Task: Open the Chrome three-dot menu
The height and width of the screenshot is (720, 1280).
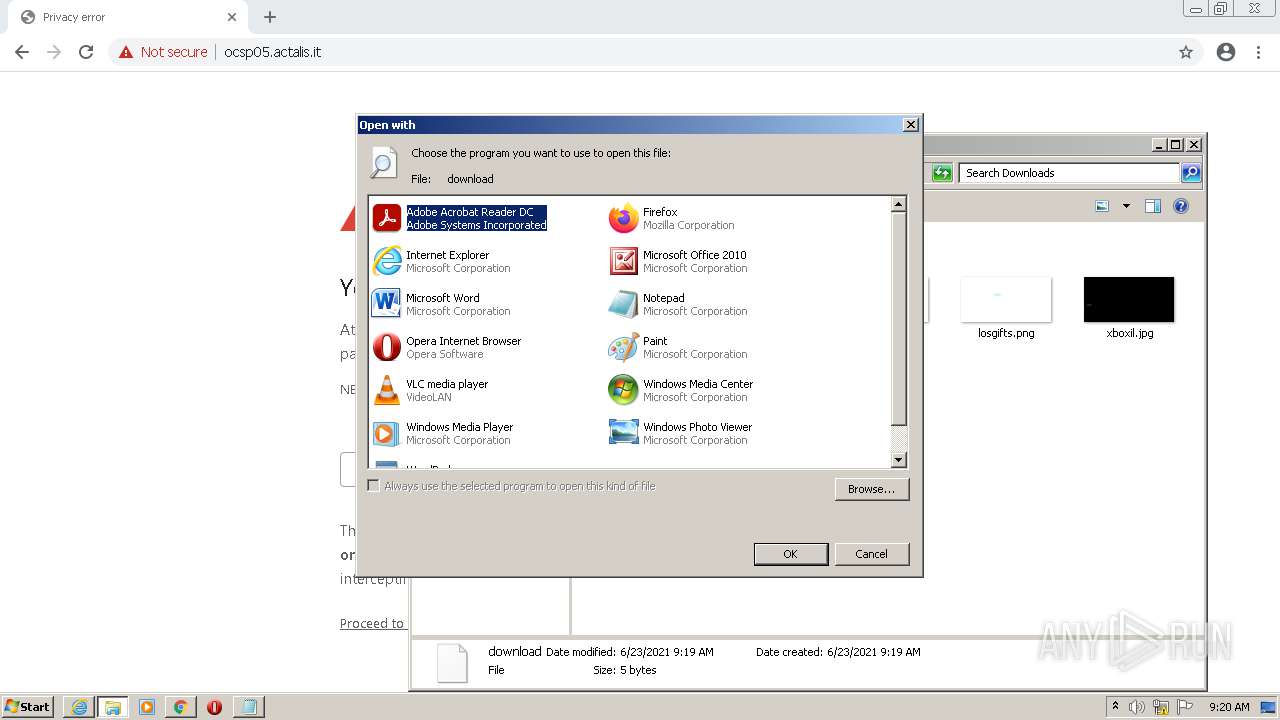Action: click(x=1259, y=52)
